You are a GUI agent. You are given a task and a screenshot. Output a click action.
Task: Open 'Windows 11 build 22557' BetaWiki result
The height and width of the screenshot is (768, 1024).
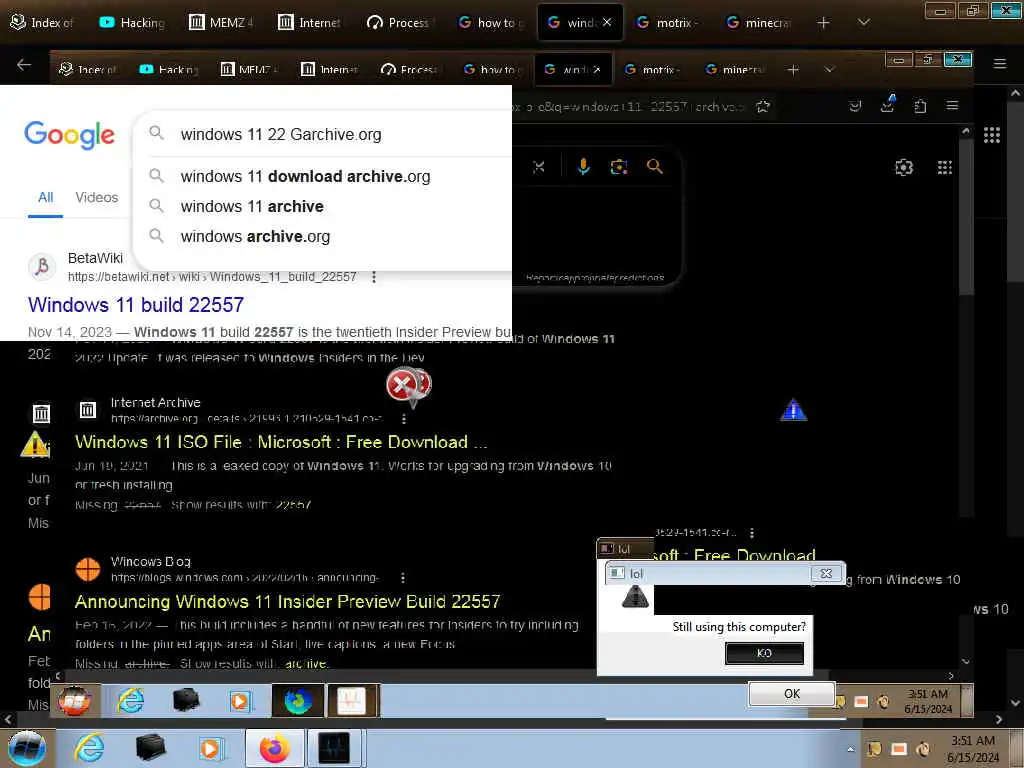point(136,304)
